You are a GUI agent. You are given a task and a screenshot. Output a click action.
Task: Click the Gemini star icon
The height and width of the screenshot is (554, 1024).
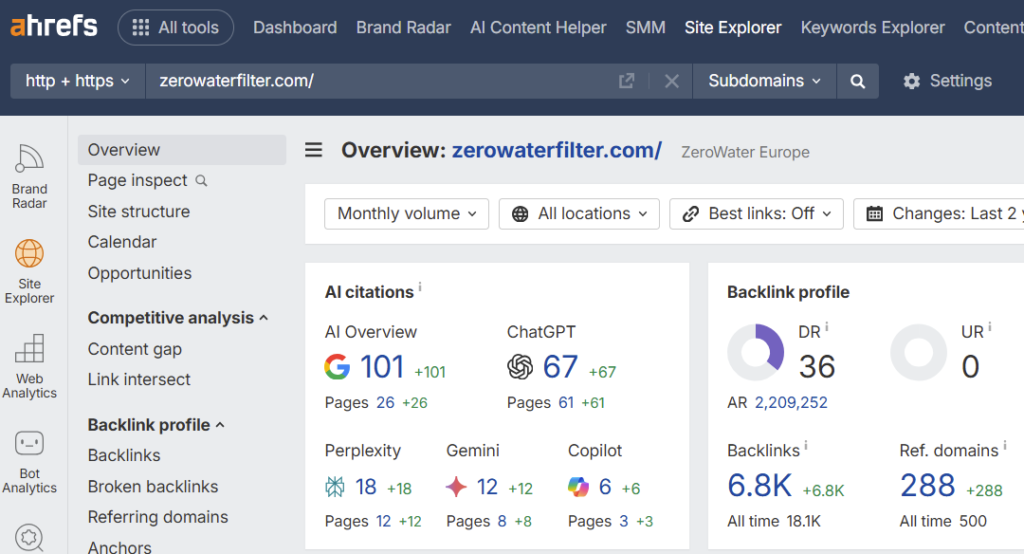456,487
